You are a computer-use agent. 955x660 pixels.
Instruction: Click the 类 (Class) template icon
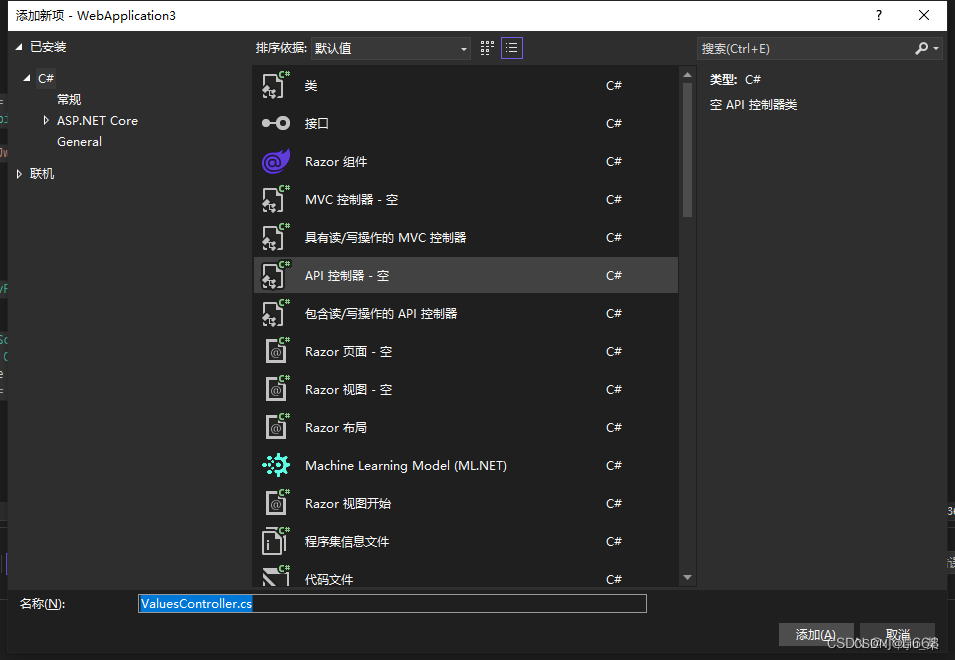pos(275,85)
